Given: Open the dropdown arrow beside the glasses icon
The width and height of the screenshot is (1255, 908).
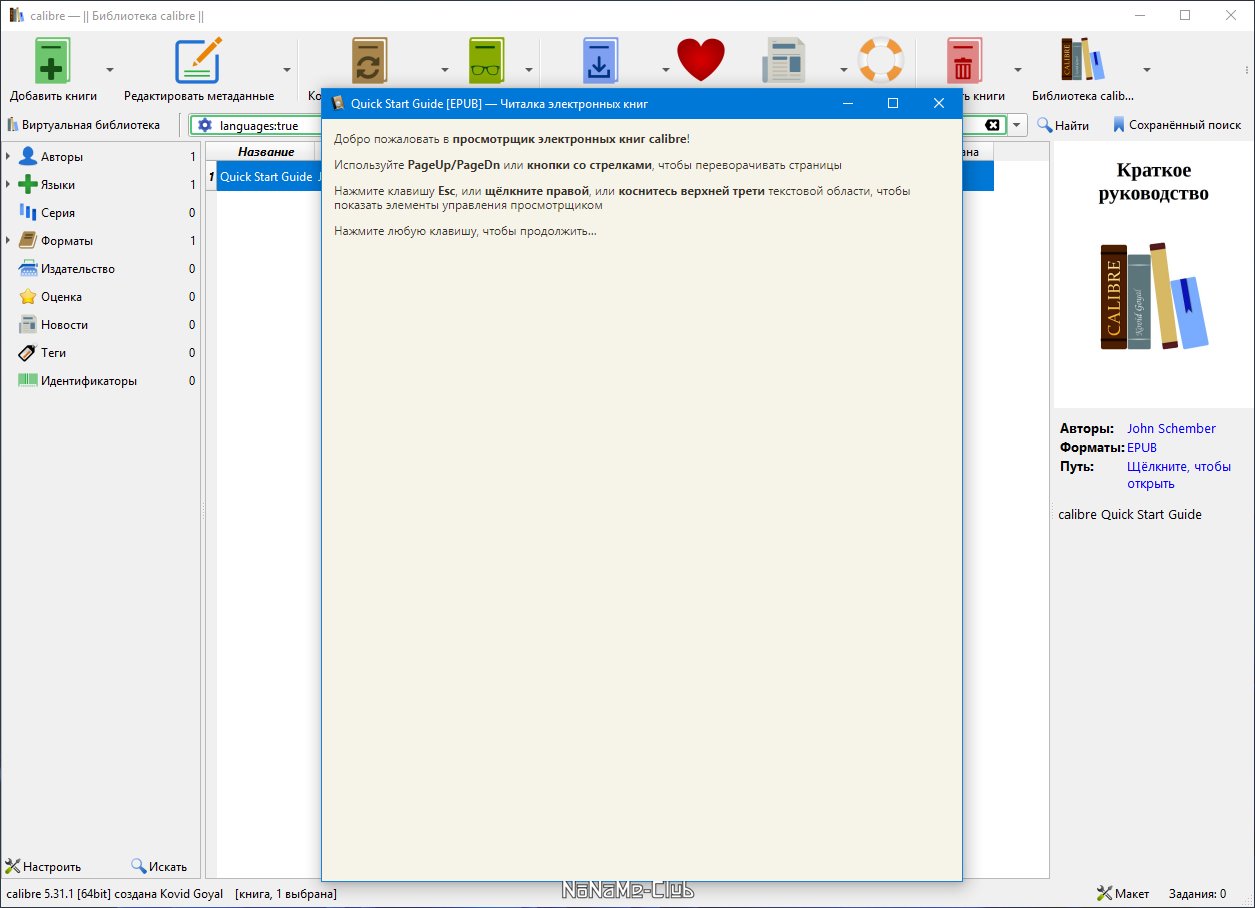Looking at the screenshot, I should pyautogui.click(x=527, y=70).
